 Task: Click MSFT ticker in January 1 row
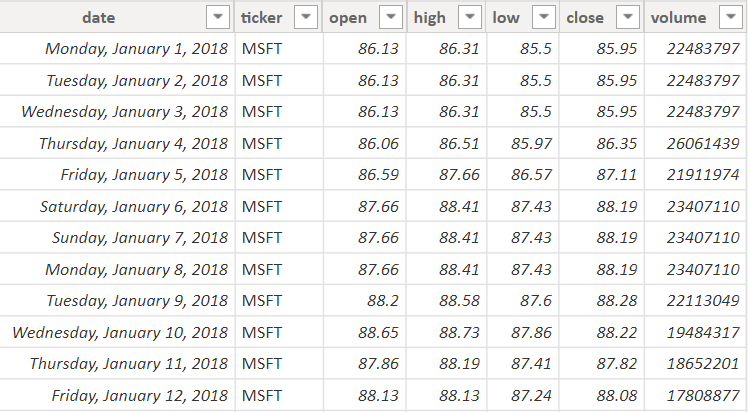pos(262,49)
